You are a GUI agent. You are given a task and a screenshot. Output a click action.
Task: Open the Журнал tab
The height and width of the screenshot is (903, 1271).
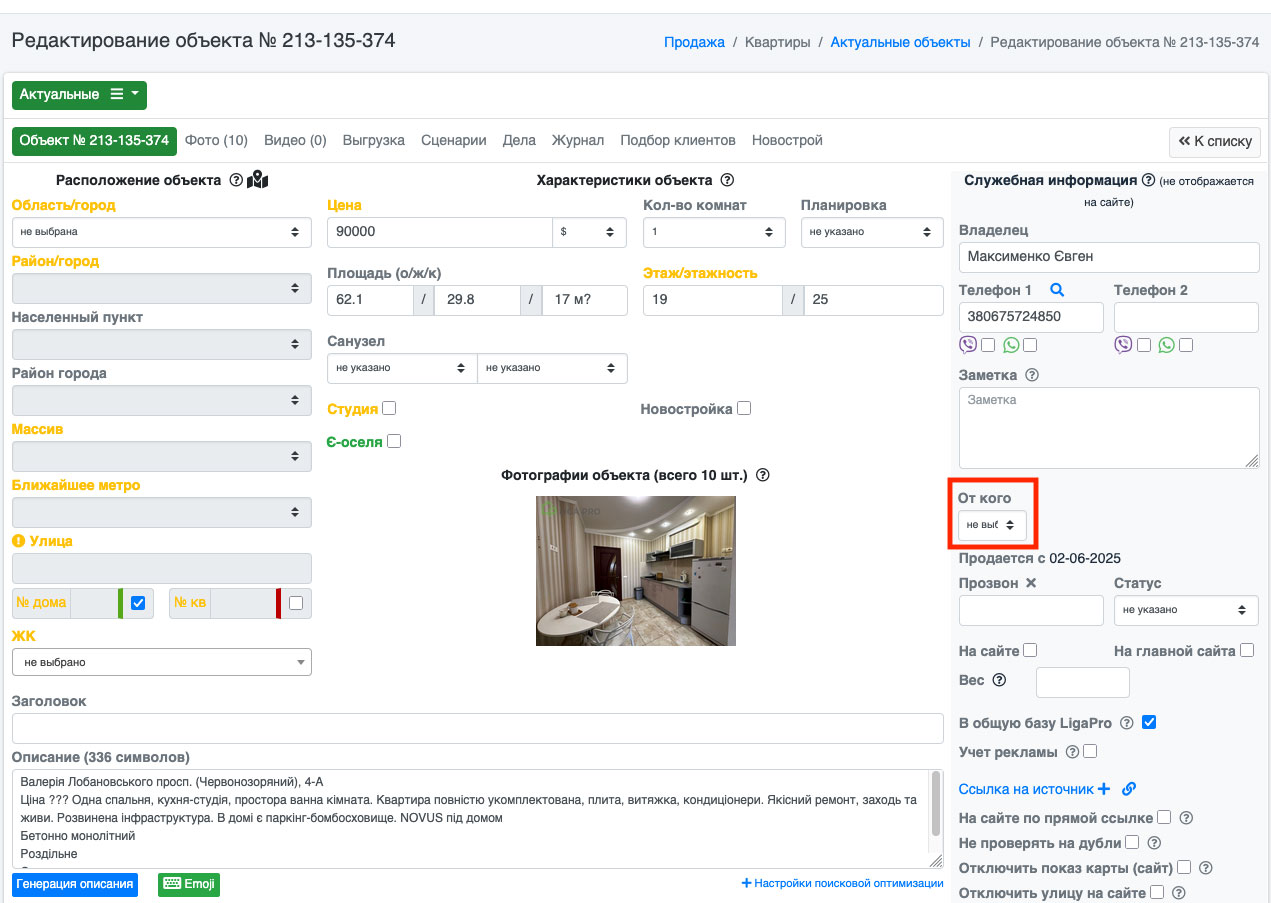[578, 140]
